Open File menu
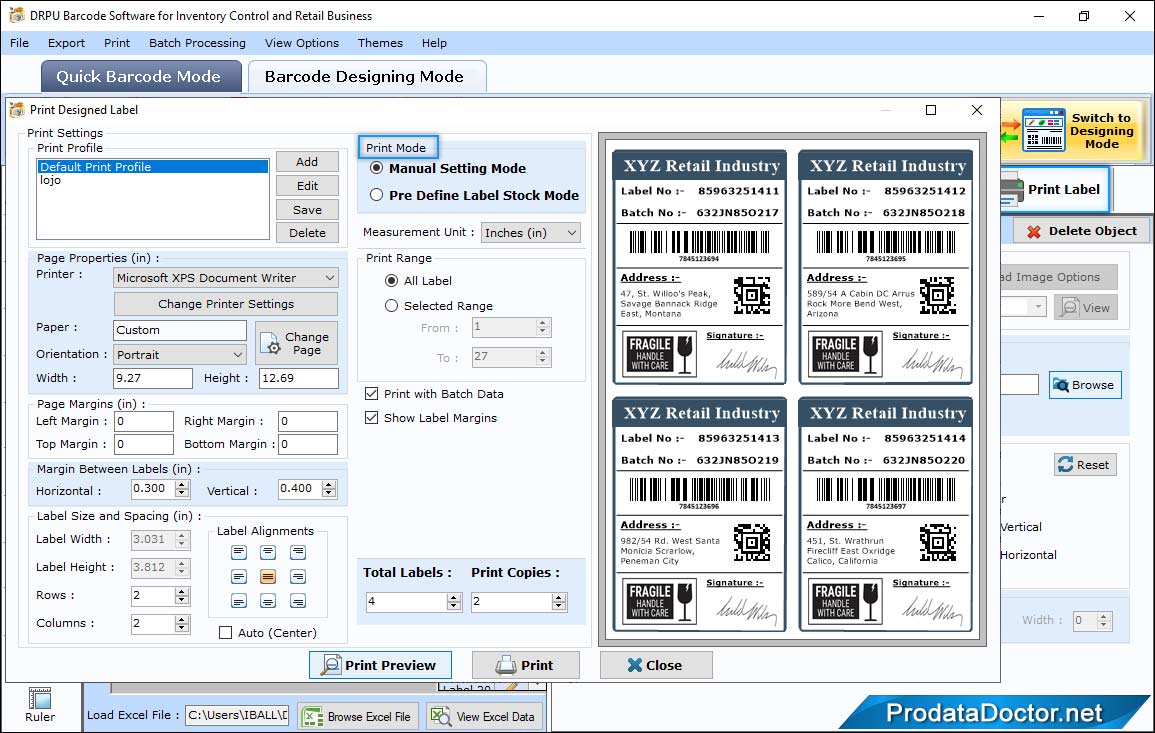 [19, 43]
